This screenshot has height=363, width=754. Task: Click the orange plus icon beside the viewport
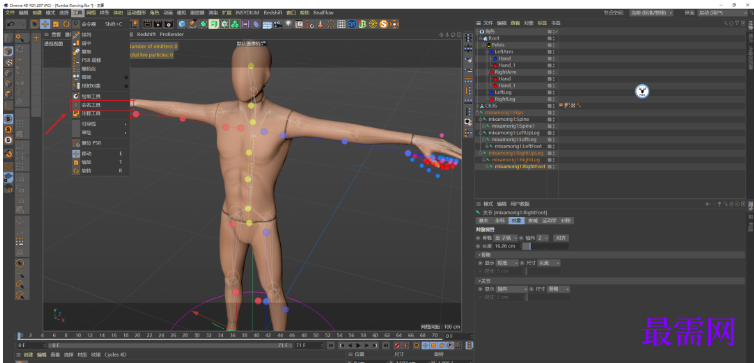tap(36, 38)
